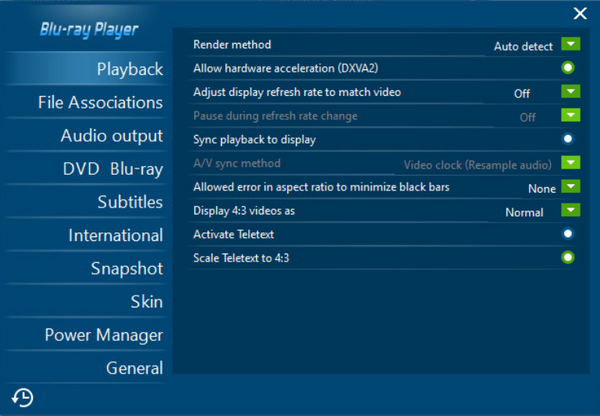Click the Auto detect value

[523, 47]
